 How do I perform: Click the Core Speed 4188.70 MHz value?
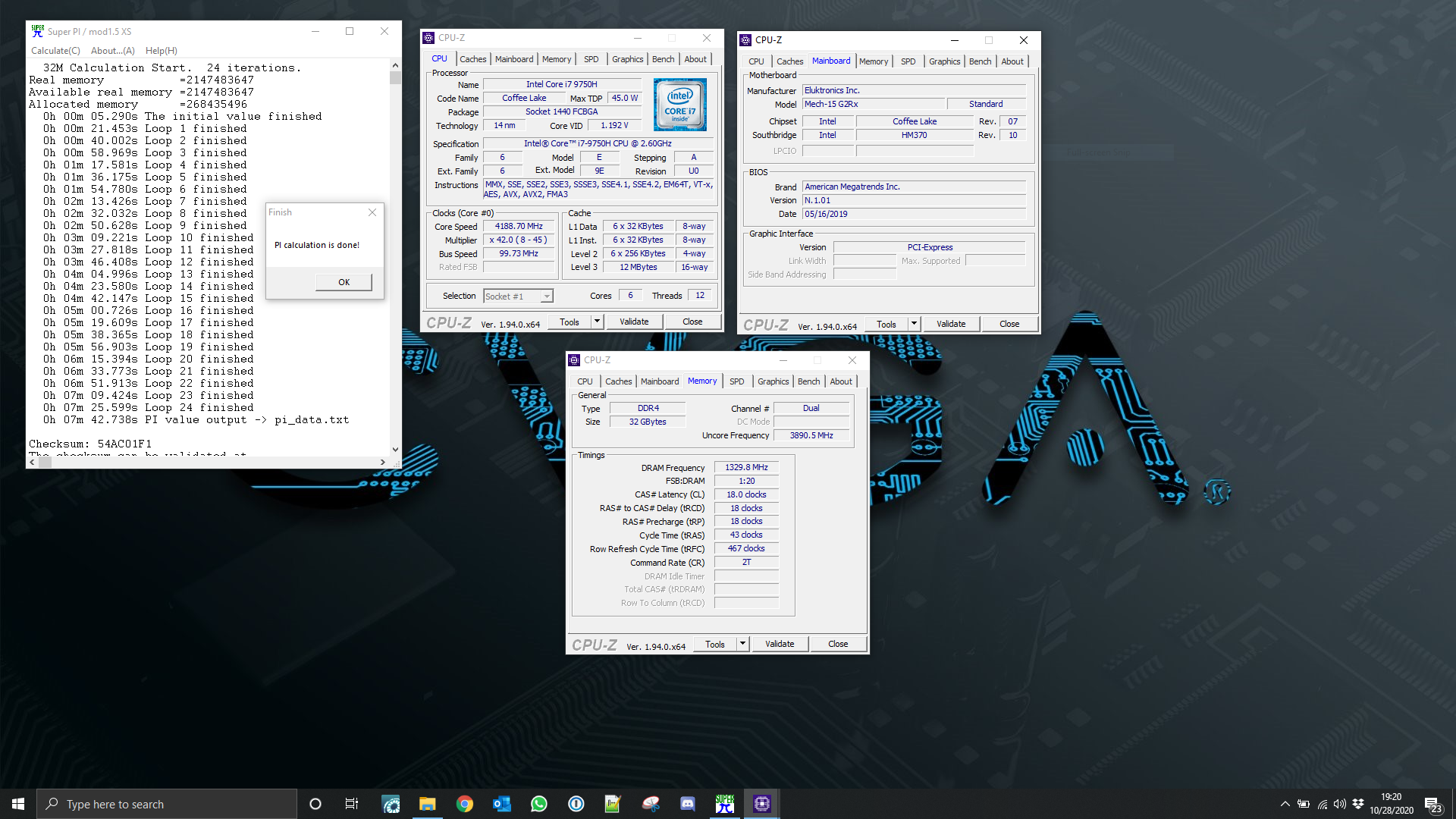point(519,227)
